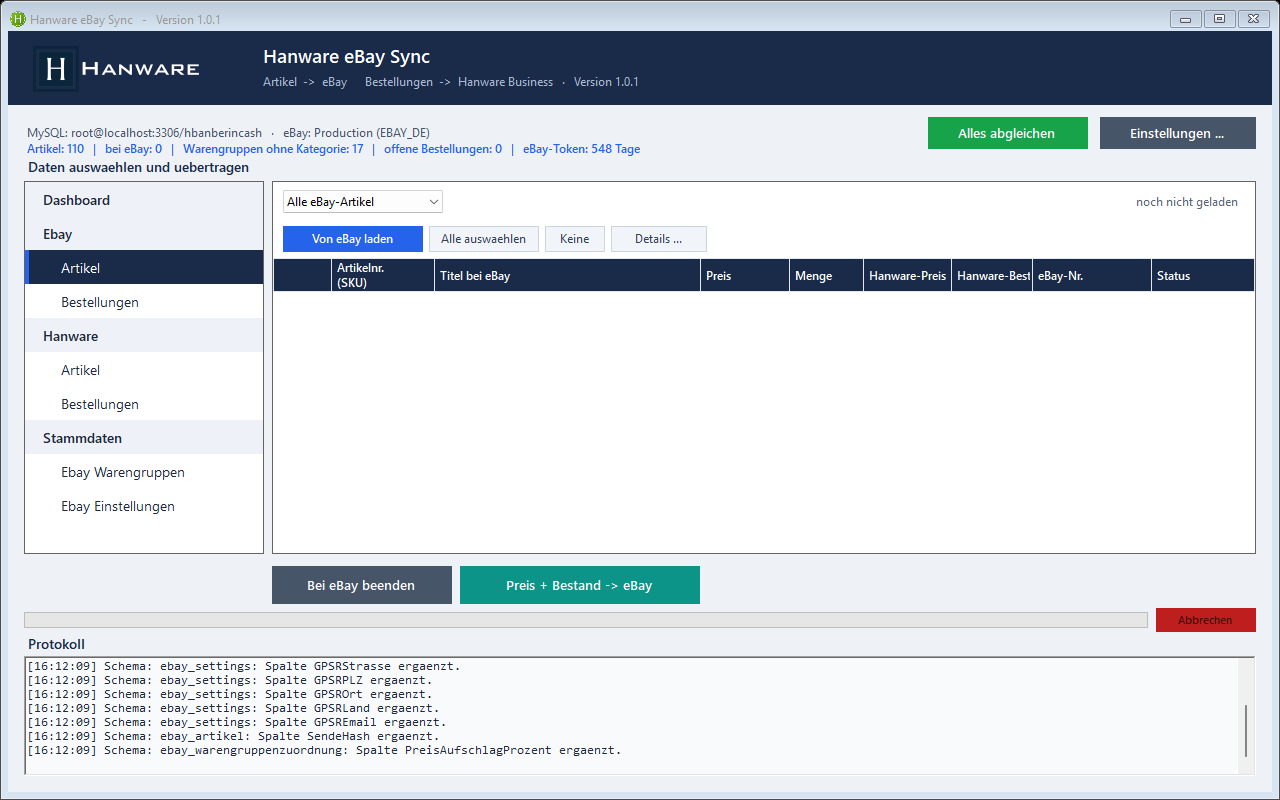Push Preis + Bestand -> eBay
The height and width of the screenshot is (800, 1280).
pyautogui.click(x=580, y=585)
